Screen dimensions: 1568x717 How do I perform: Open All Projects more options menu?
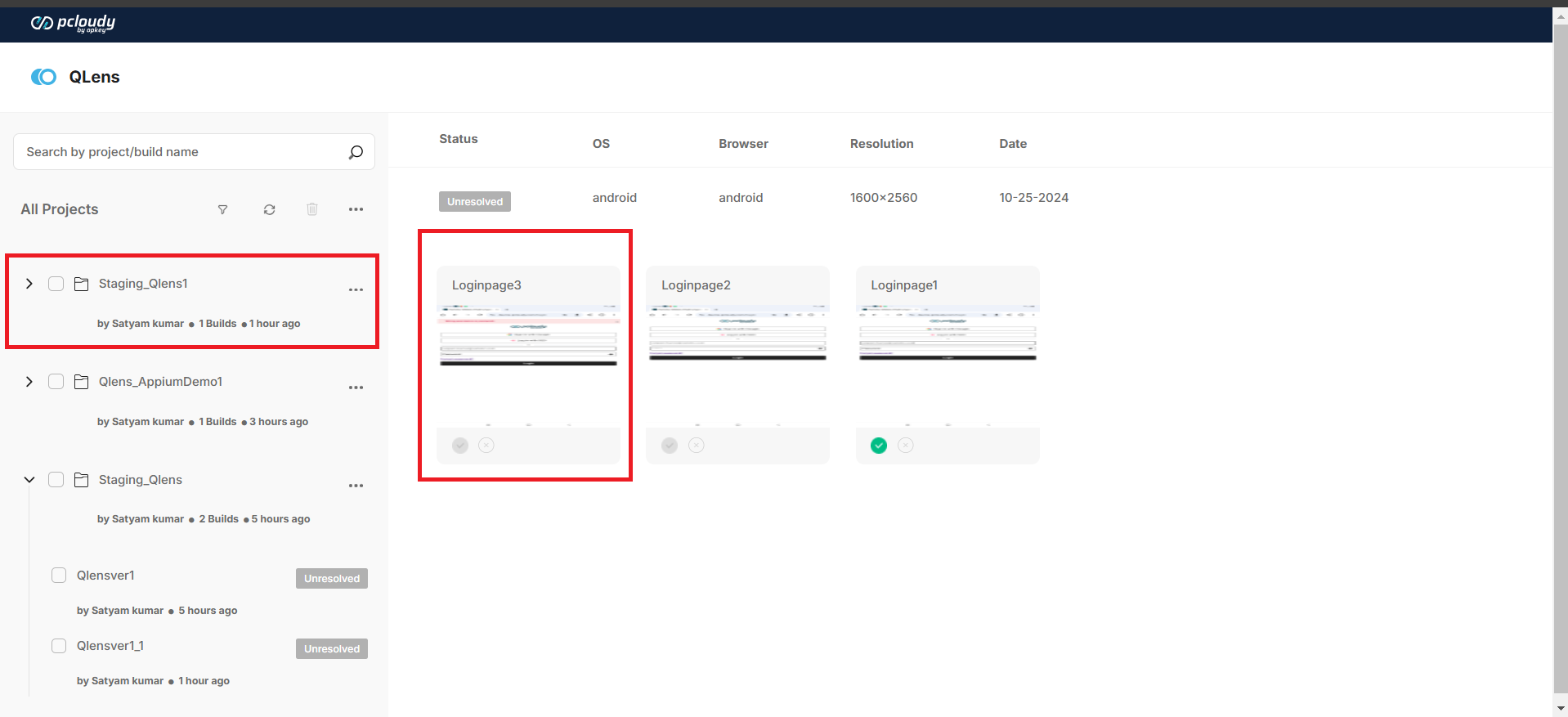(356, 210)
